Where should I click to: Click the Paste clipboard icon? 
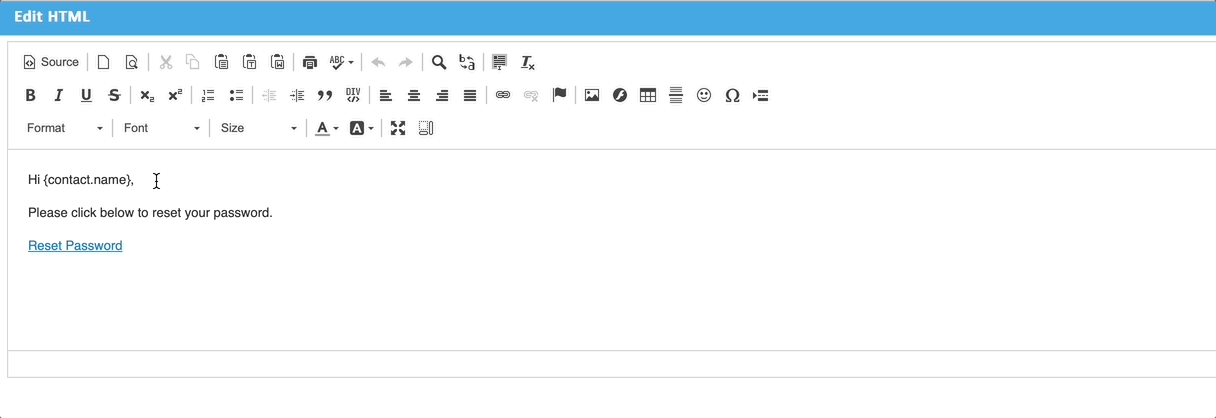[x=222, y=62]
